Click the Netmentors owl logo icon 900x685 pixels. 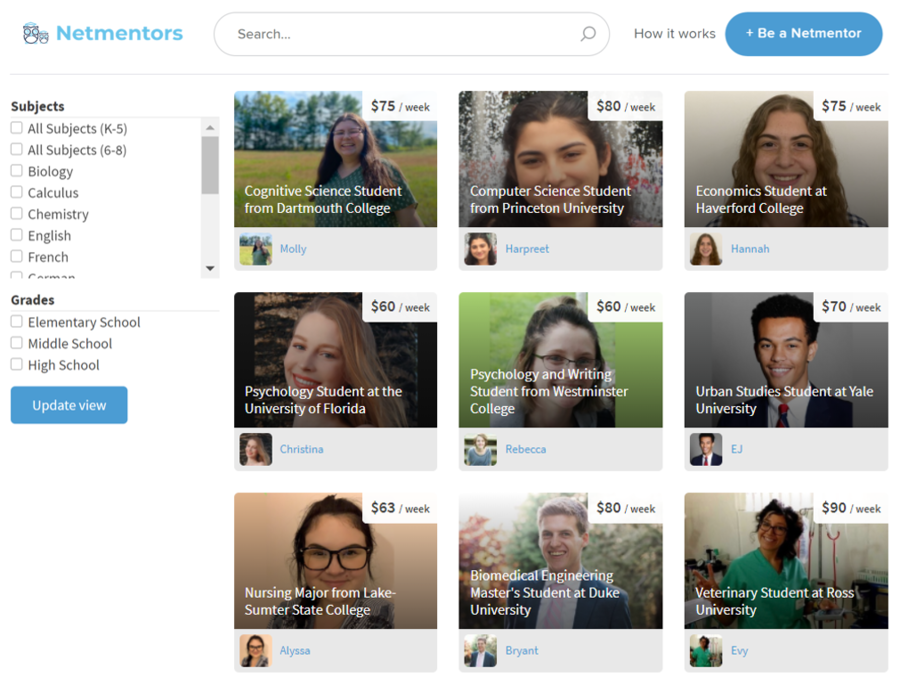pos(35,34)
